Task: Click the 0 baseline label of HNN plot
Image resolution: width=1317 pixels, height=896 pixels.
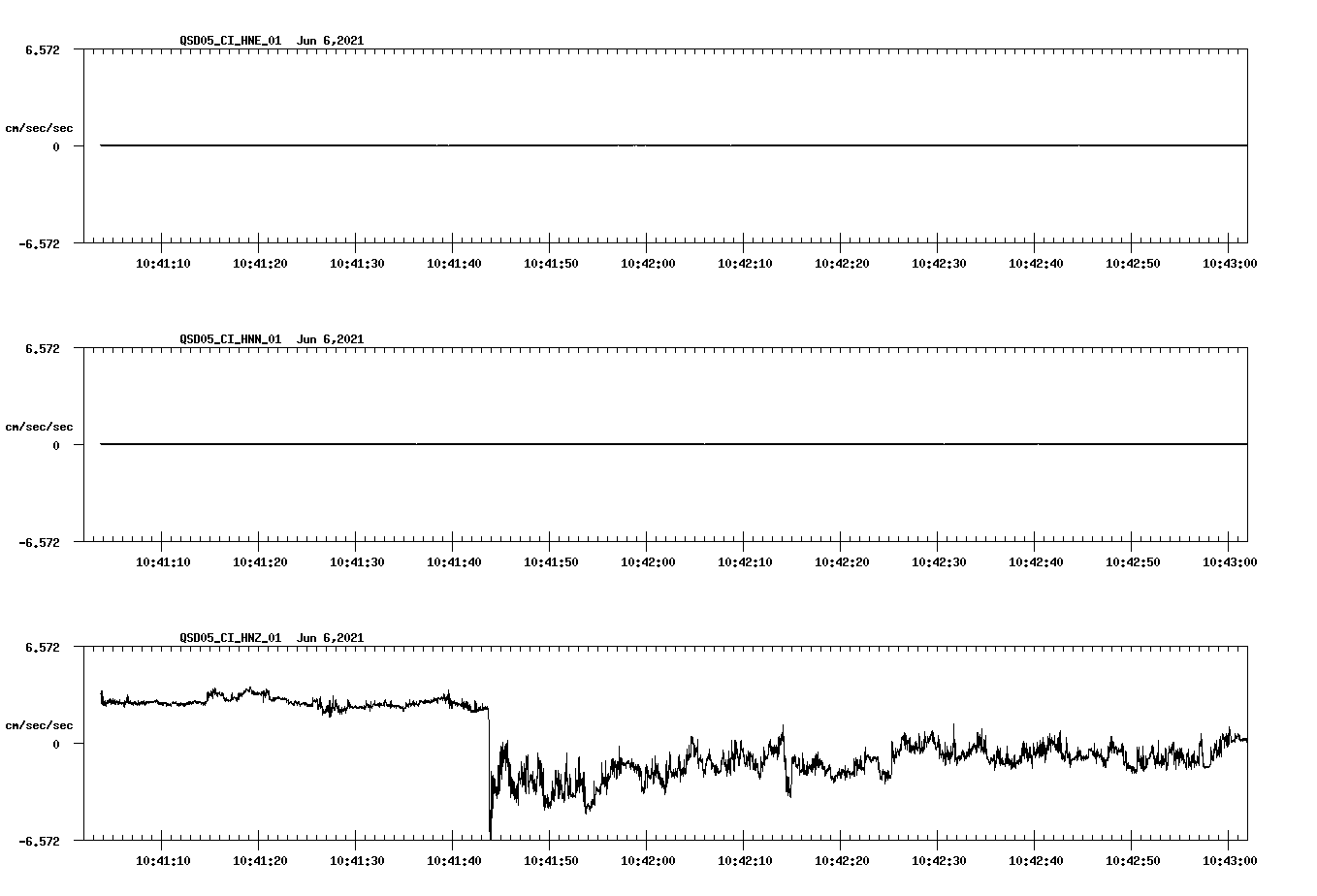Action: click(56, 445)
